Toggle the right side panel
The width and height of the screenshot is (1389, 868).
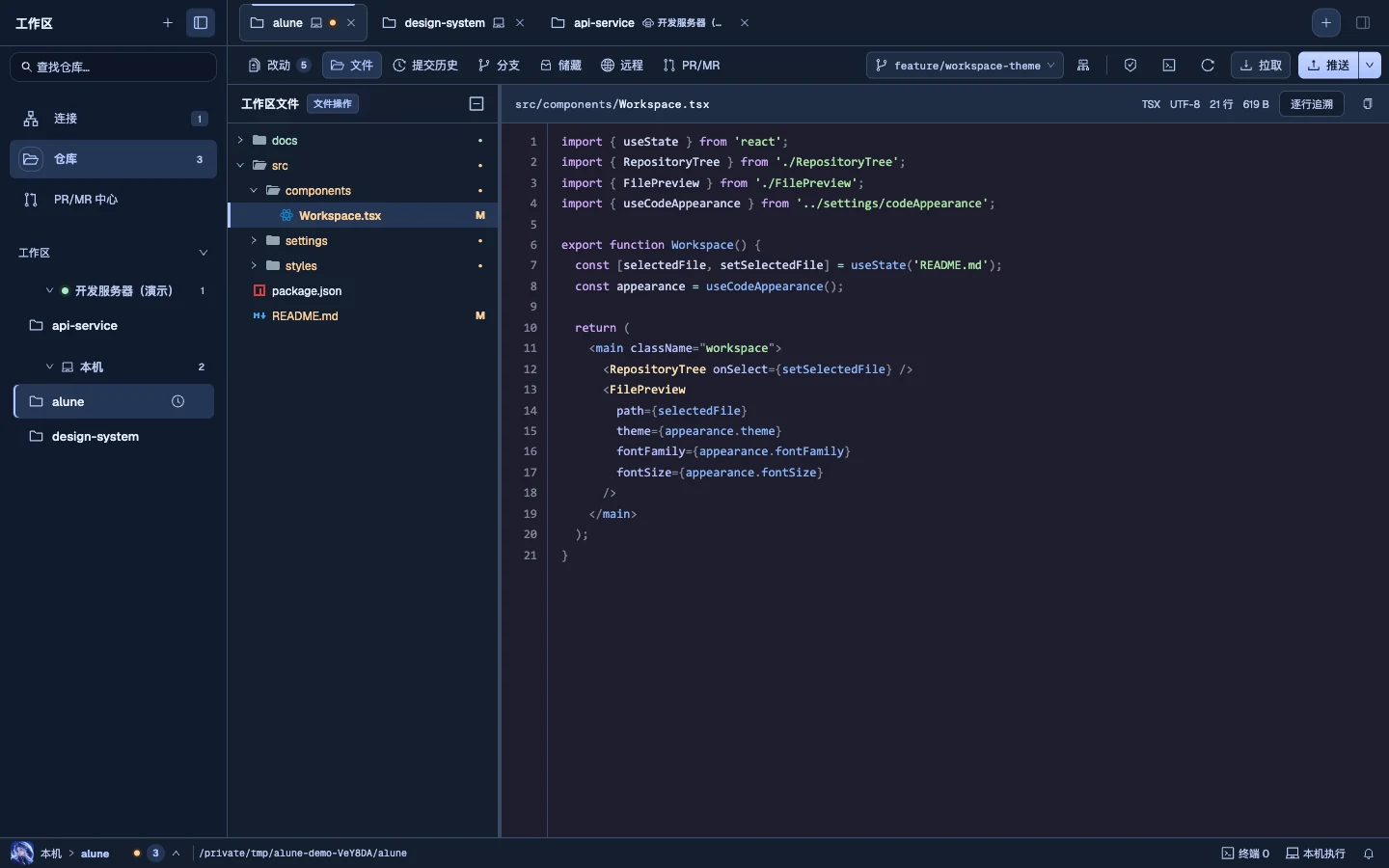pos(1363,22)
